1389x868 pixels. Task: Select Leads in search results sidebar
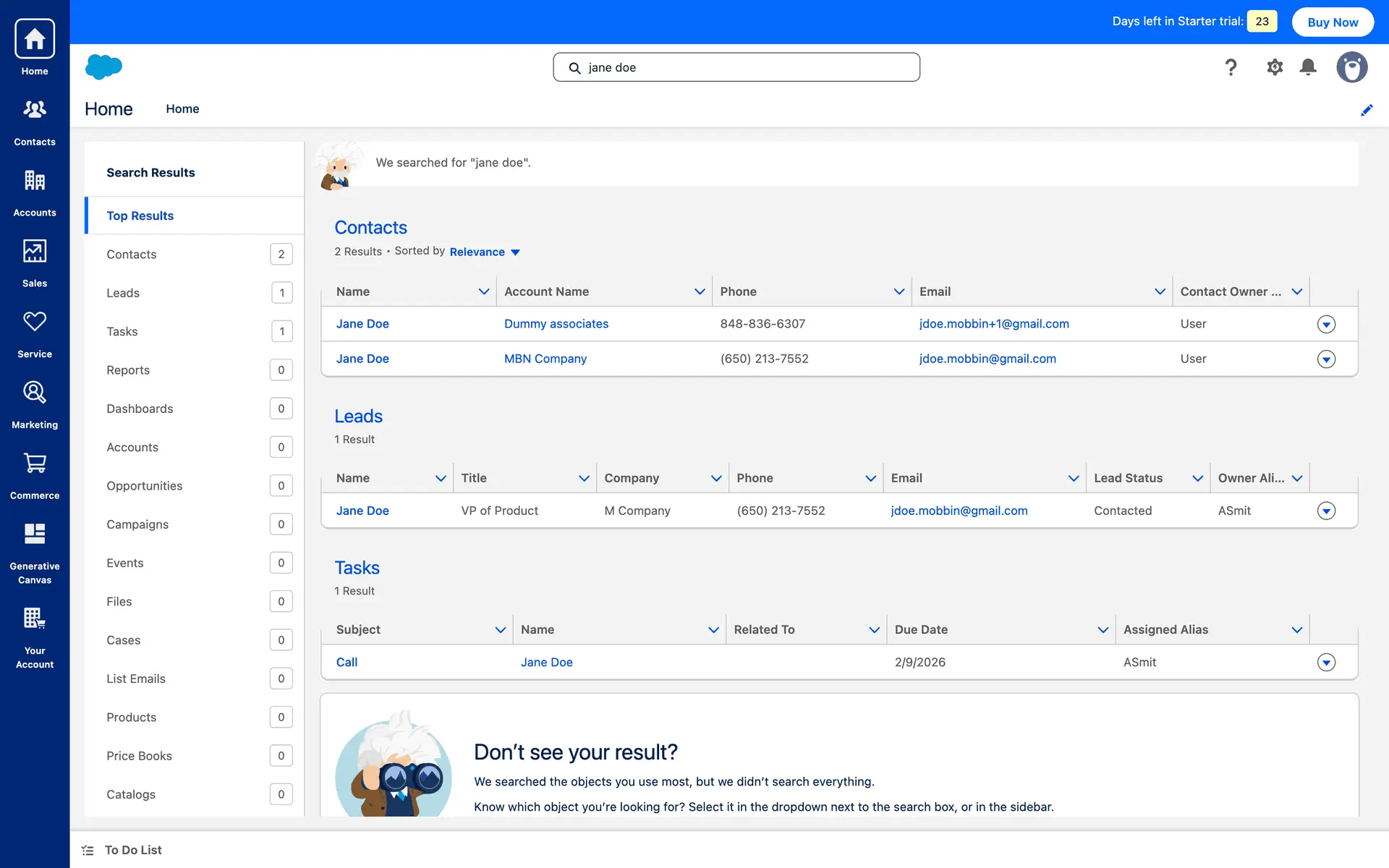pyautogui.click(x=123, y=293)
